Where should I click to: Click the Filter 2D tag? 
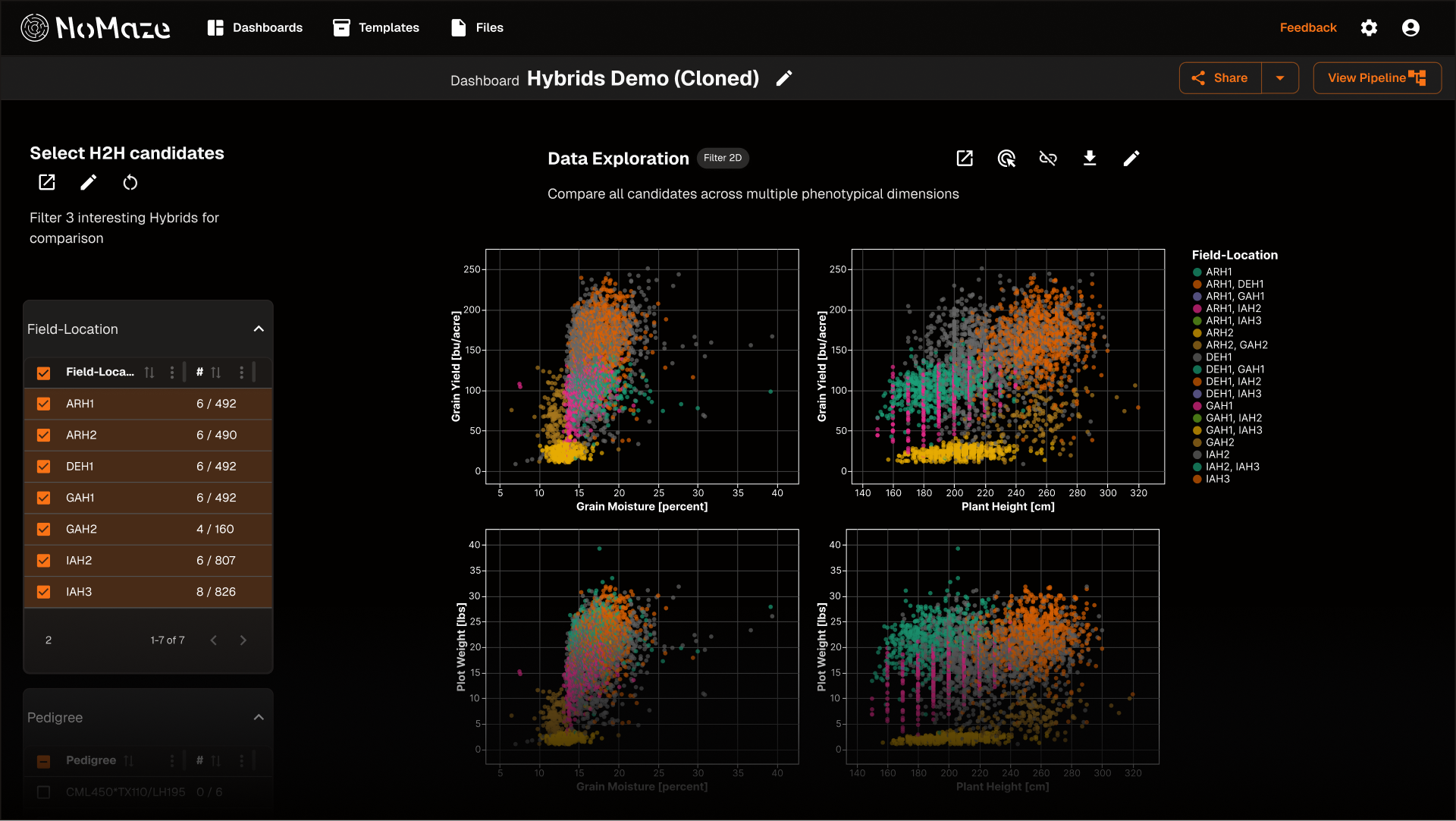[x=723, y=158]
